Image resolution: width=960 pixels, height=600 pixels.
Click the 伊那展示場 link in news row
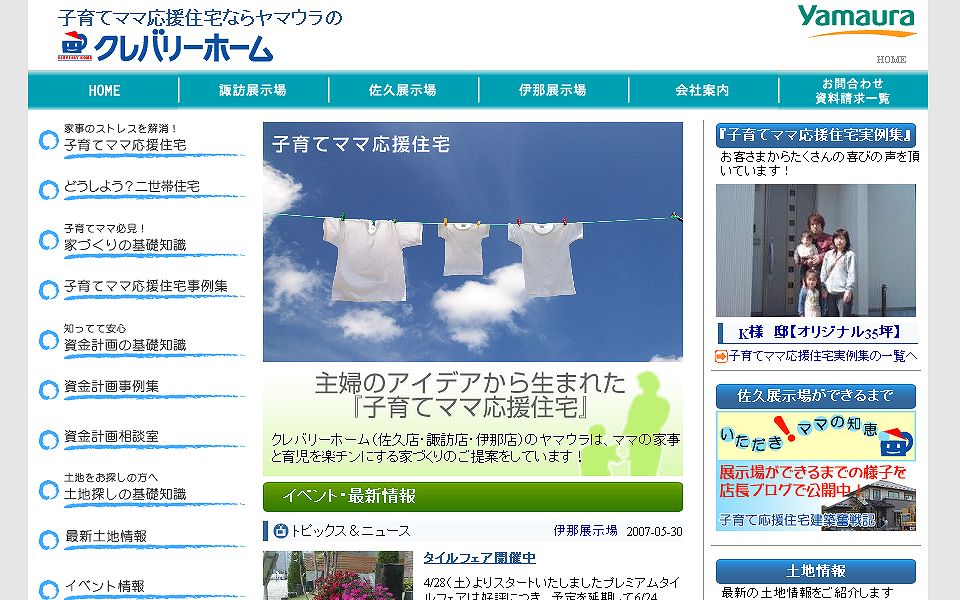click(585, 531)
